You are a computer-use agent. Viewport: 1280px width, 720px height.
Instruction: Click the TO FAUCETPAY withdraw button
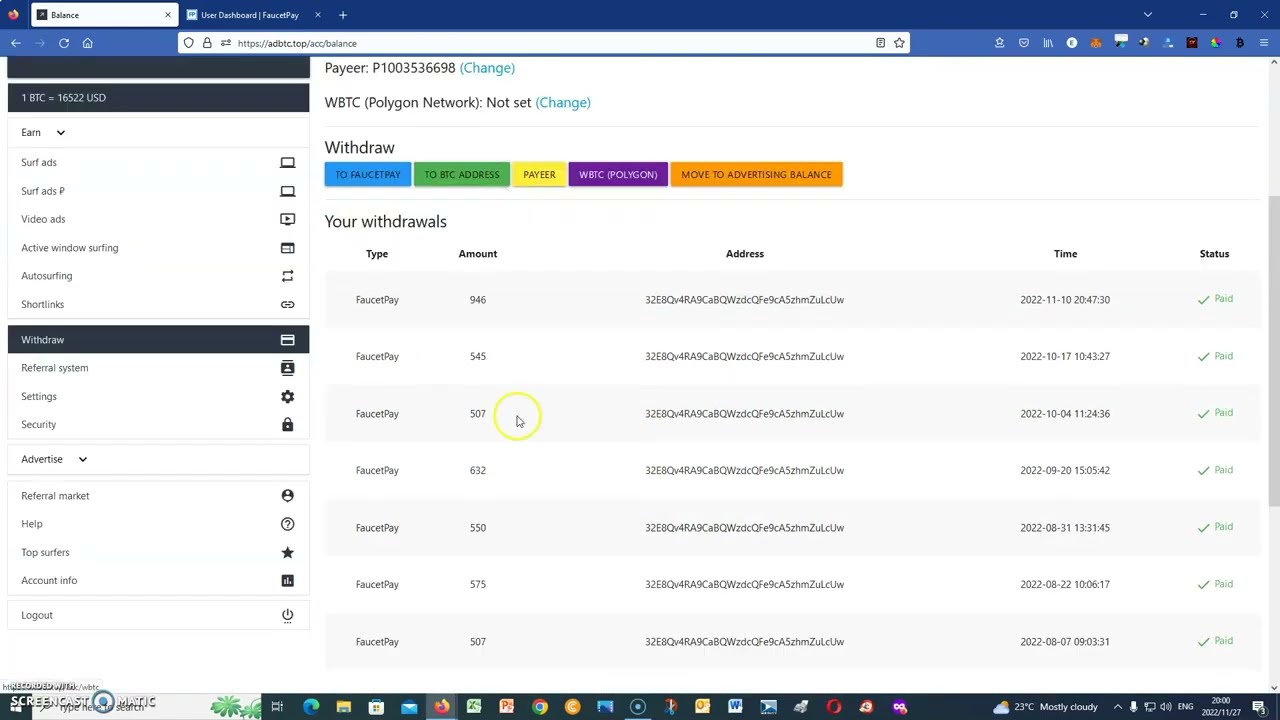[x=368, y=175]
